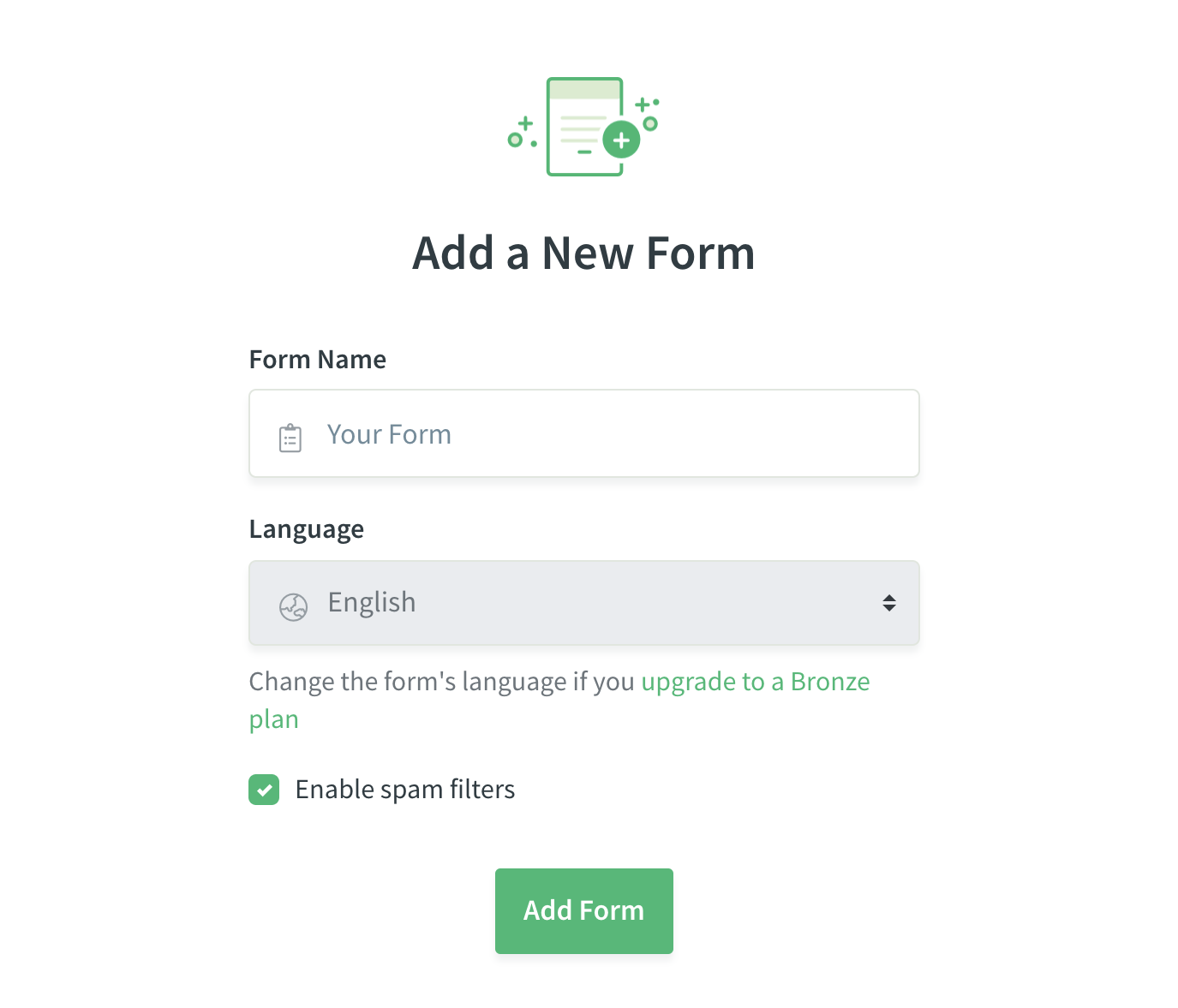
Task: Open the Language dropdown
Action: point(584,603)
